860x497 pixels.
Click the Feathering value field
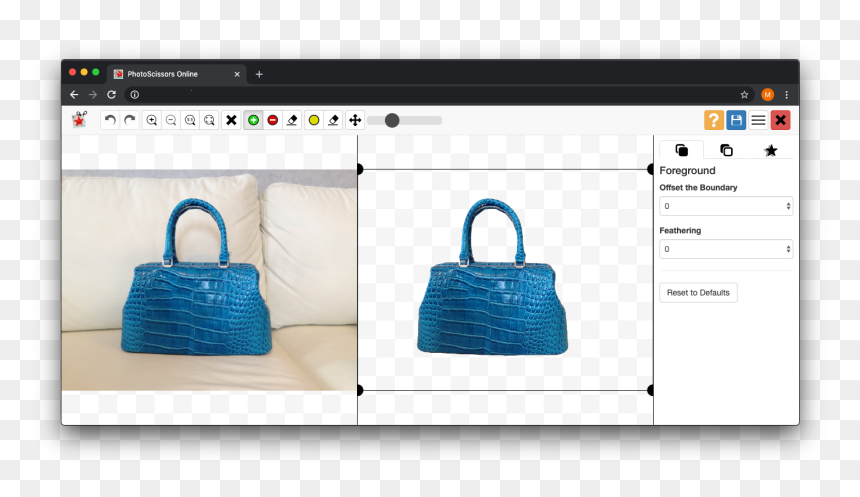(x=726, y=249)
